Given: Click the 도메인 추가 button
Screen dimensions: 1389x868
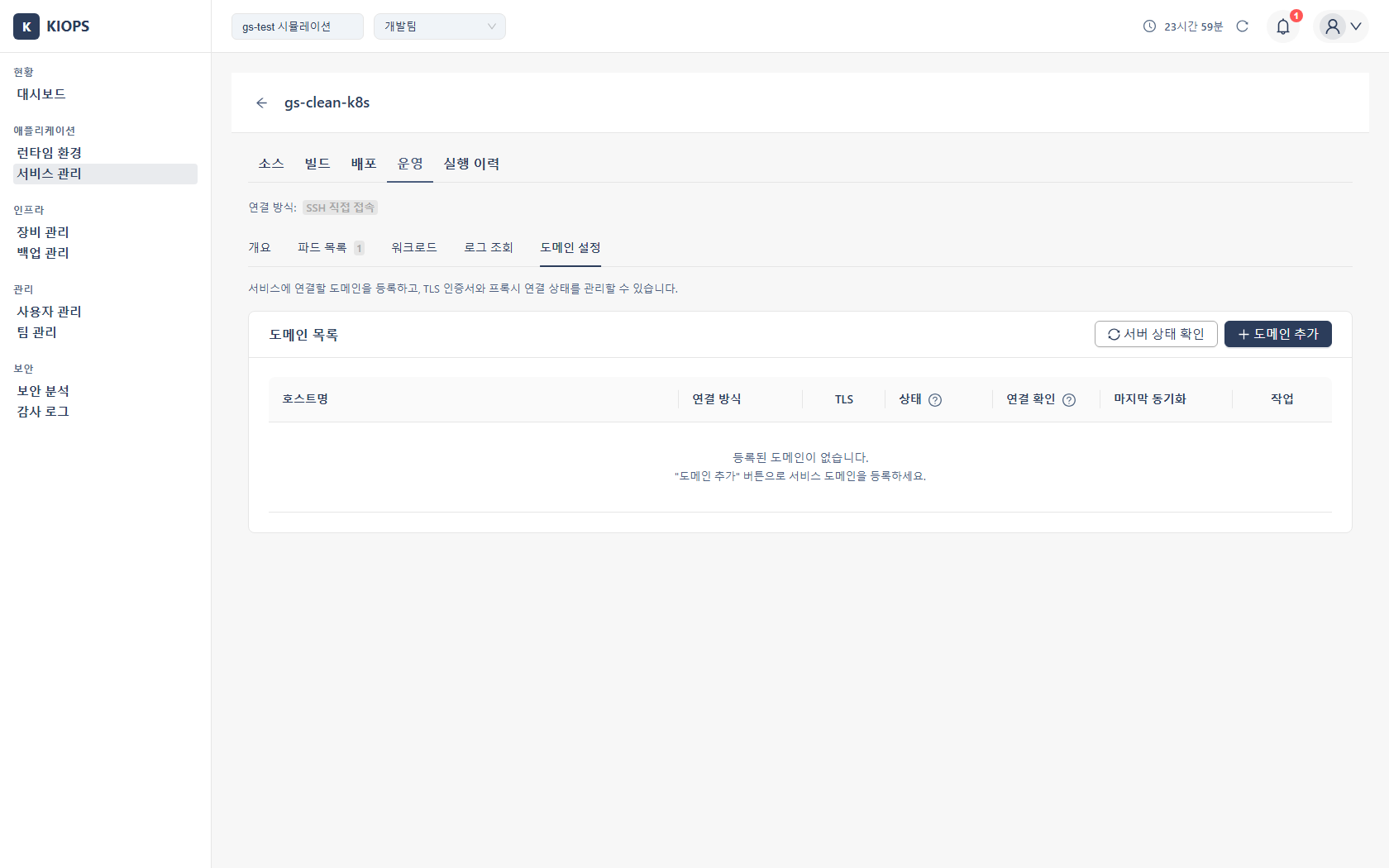Looking at the screenshot, I should tap(1278, 334).
